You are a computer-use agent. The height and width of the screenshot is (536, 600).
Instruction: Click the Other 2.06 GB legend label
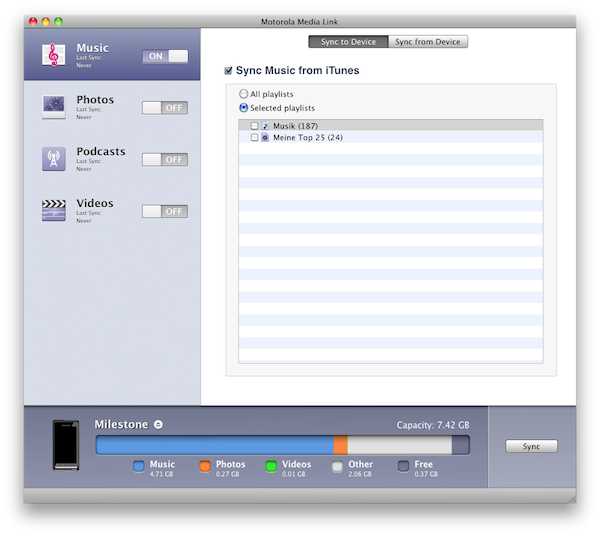[360, 468]
